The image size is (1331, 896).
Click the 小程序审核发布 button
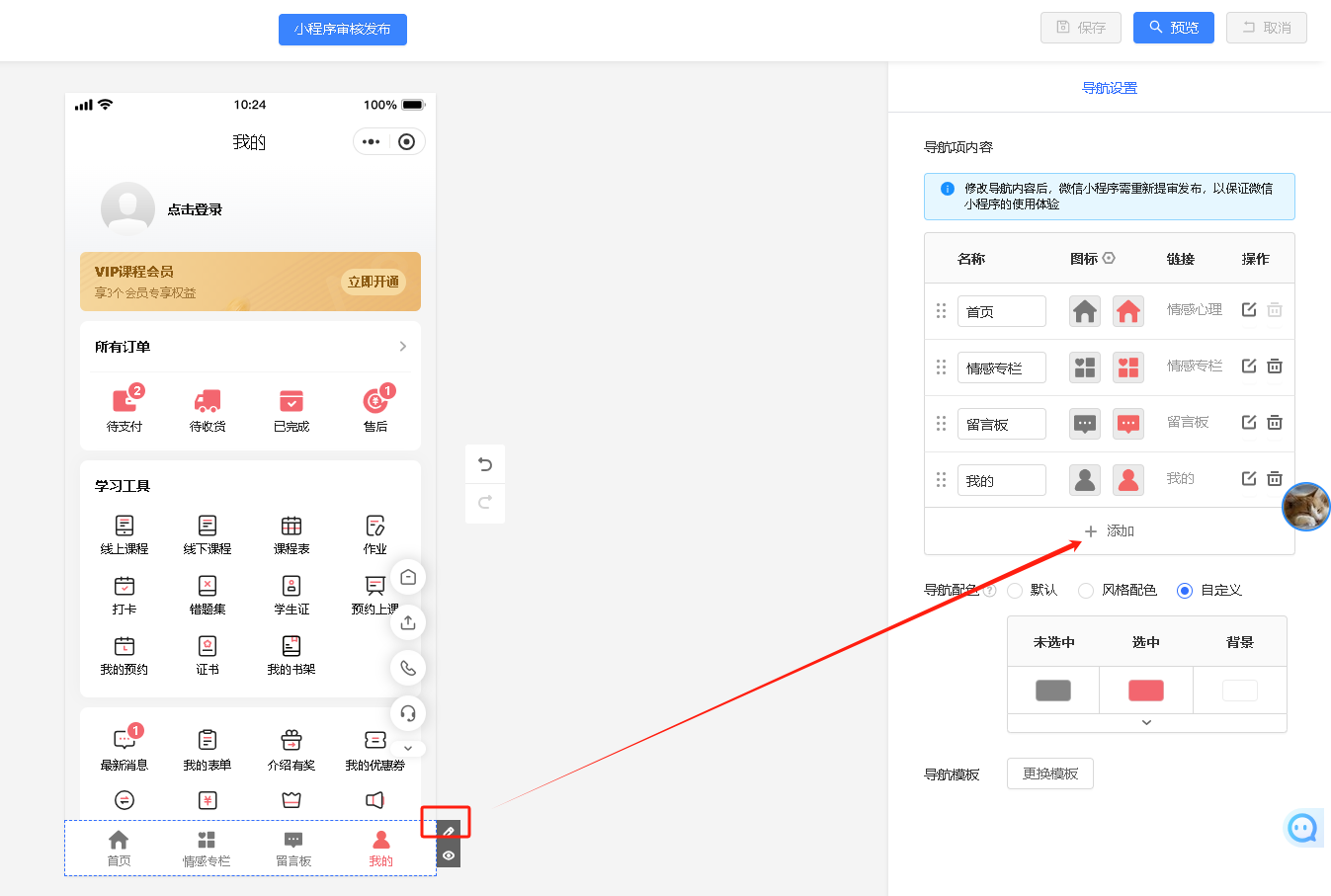click(343, 30)
